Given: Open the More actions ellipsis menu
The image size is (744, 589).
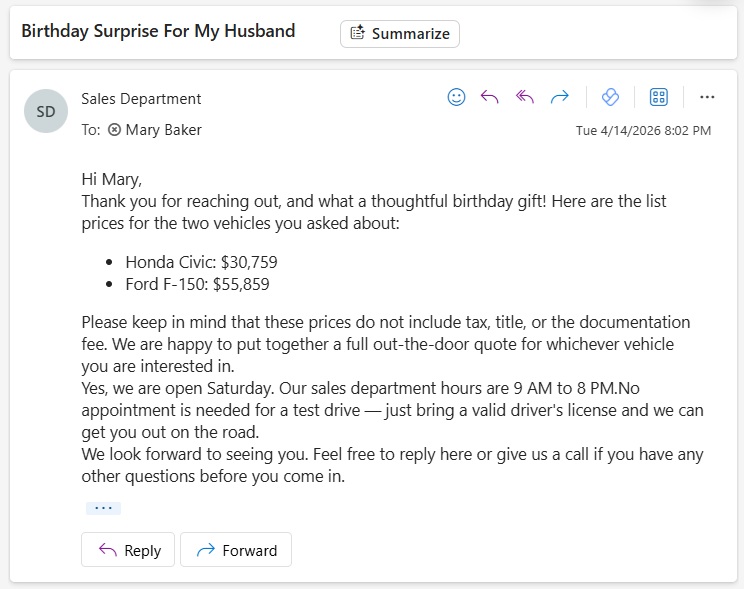Looking at the screenshot, I should click(x=707, y=97).
